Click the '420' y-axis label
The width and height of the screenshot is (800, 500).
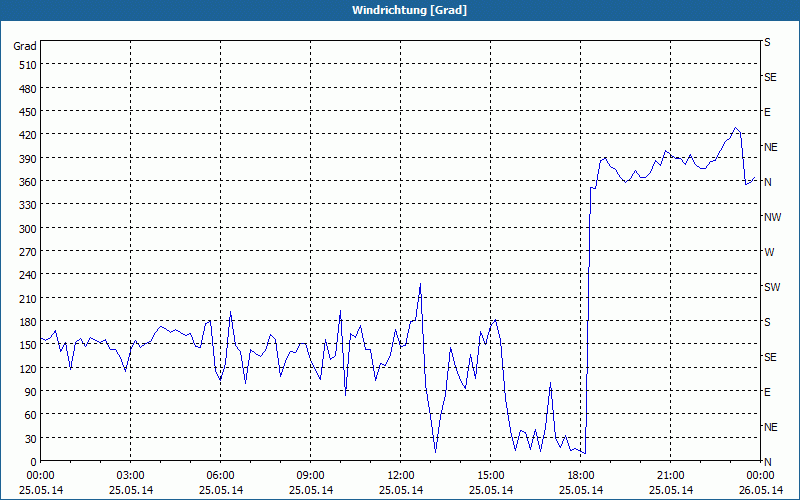[28, 135]
